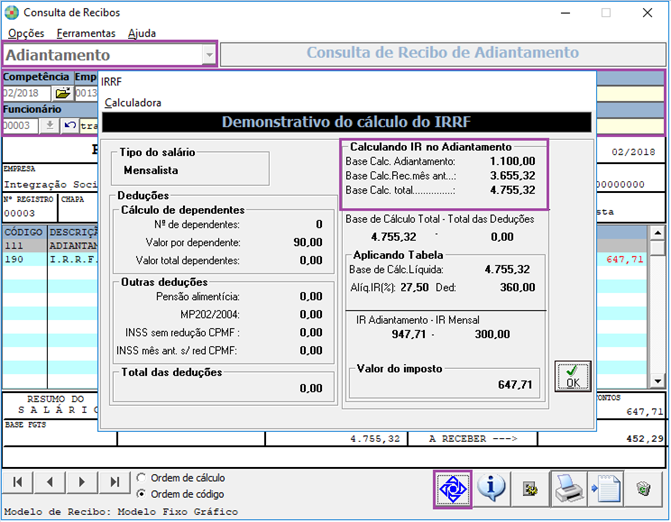Click Modelo de Recibo status text

(121, 512)
